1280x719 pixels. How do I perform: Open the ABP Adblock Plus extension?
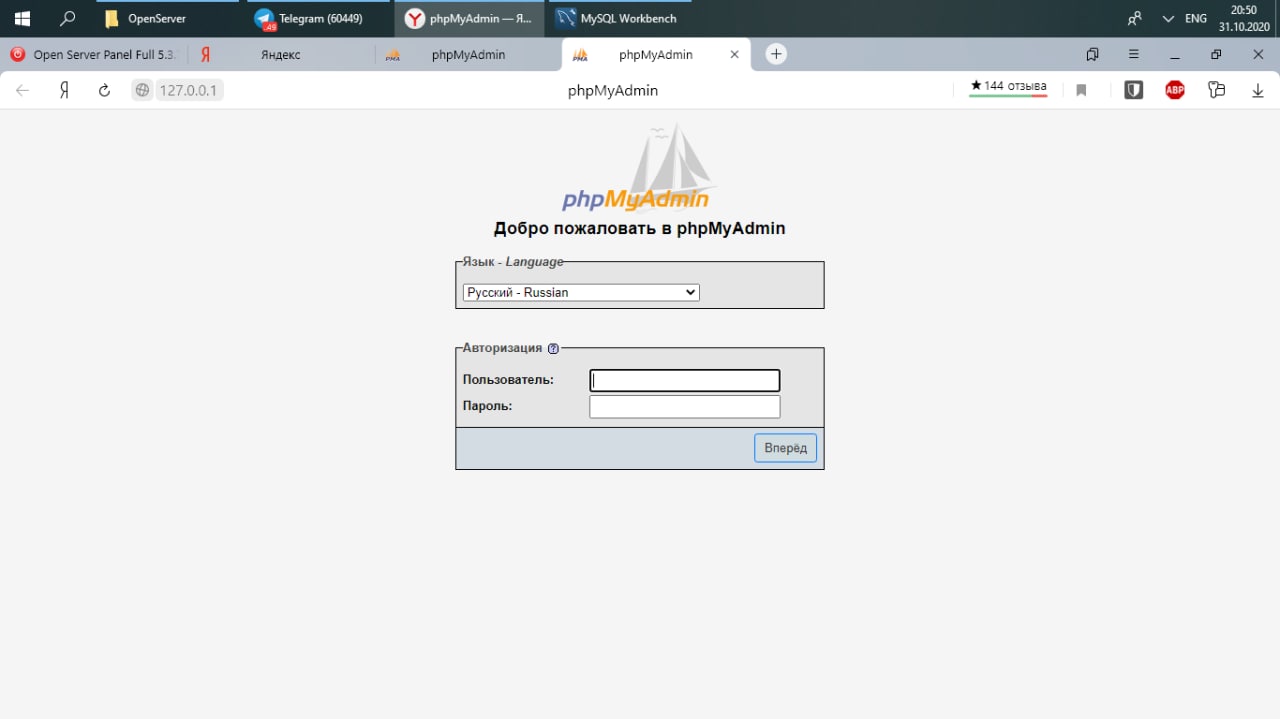[1175, 90]
